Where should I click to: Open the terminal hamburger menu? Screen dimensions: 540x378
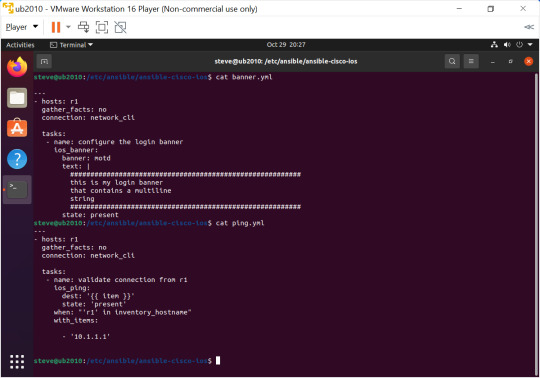(471, 61)
